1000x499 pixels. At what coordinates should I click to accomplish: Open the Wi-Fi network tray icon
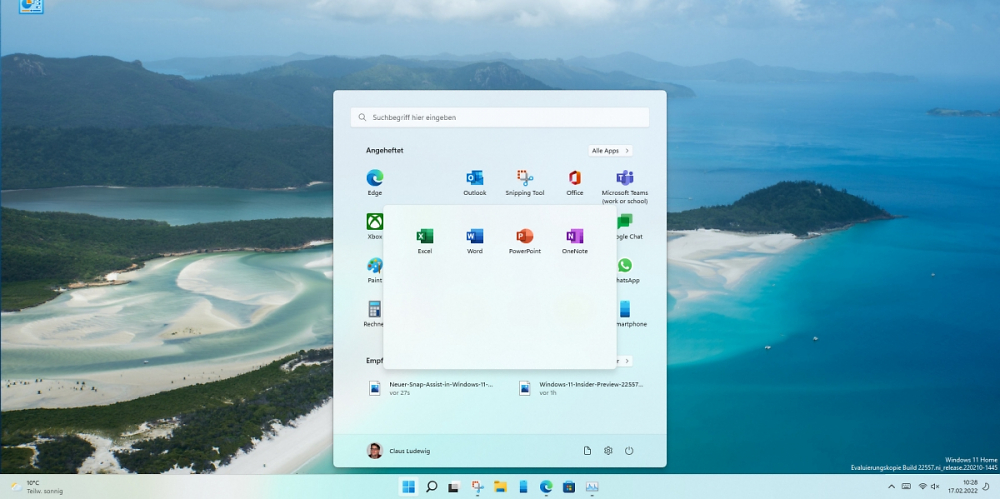click(922, 487)
